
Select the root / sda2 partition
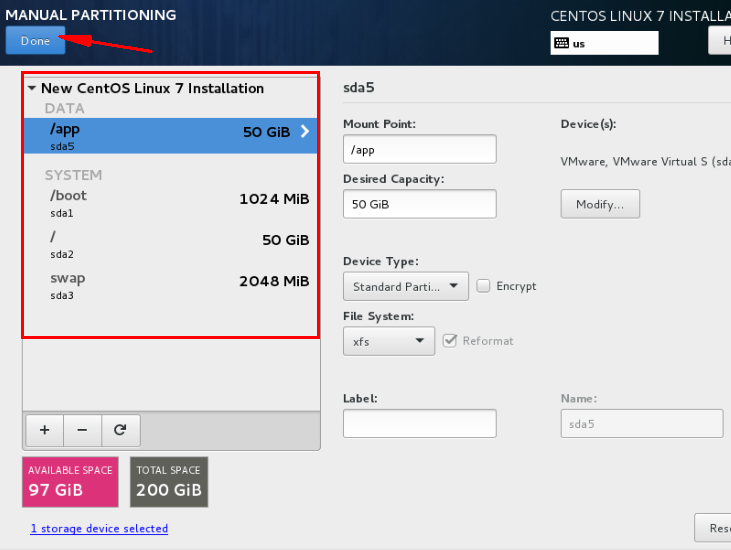click(x=171, y=244)
